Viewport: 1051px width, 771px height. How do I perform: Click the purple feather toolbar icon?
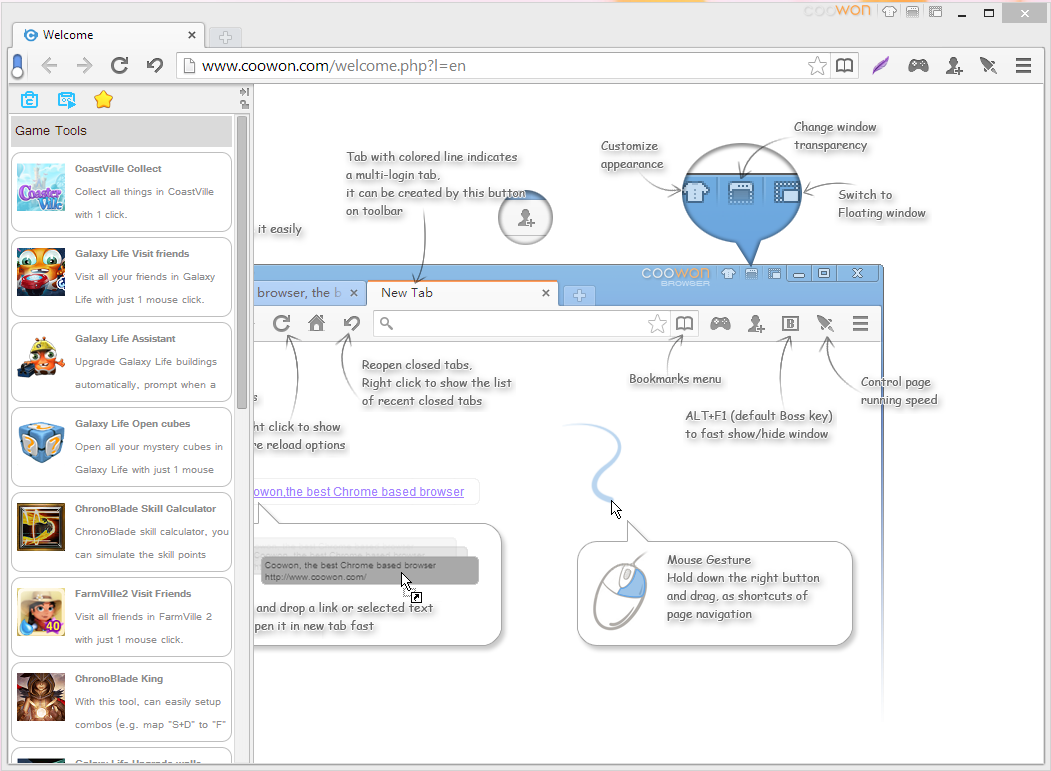pos(881,66)
